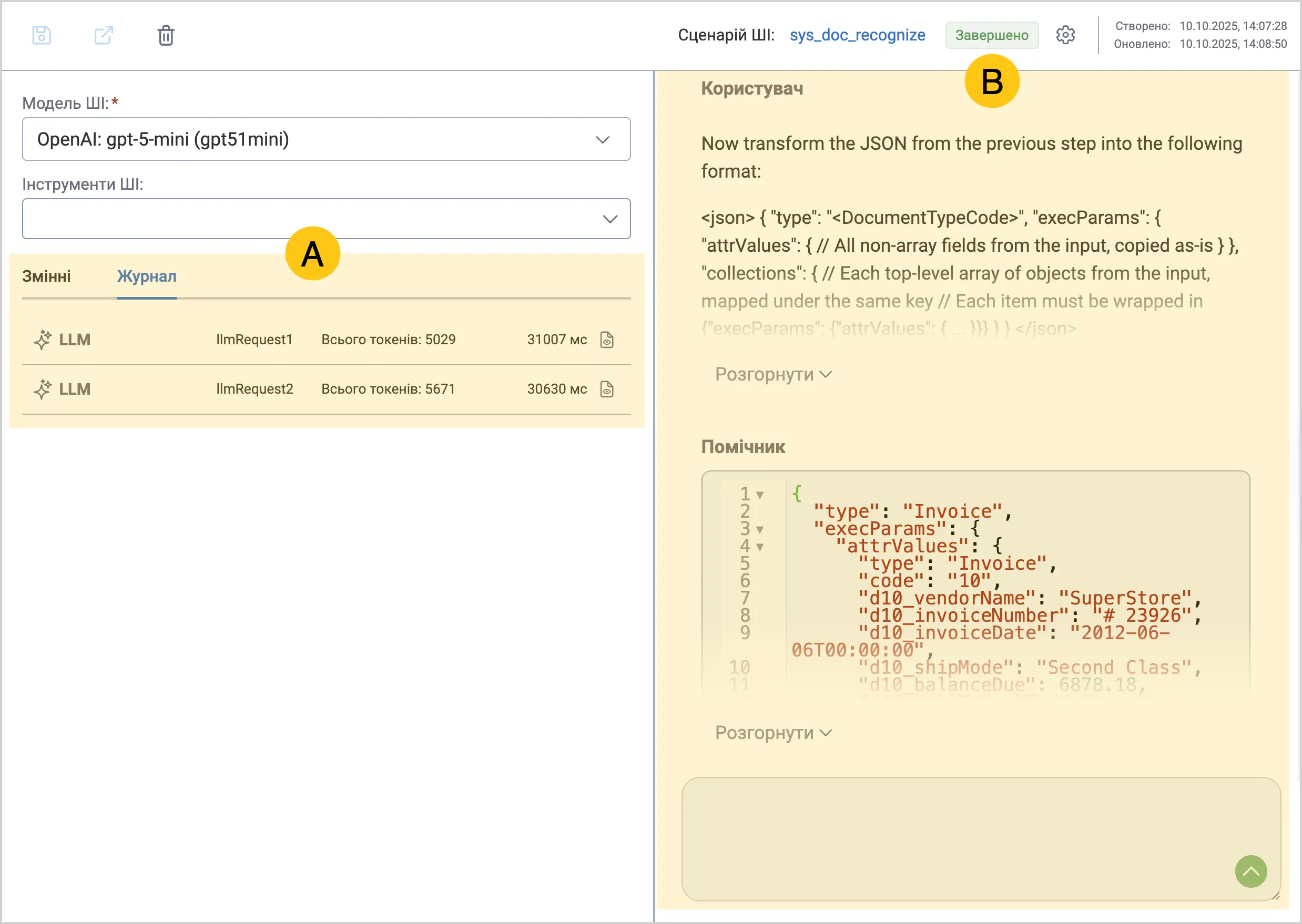Collapse attrValues fold arrow at line 4
1302x924 pixels.
pyautogui.click(x=759, y=547)
